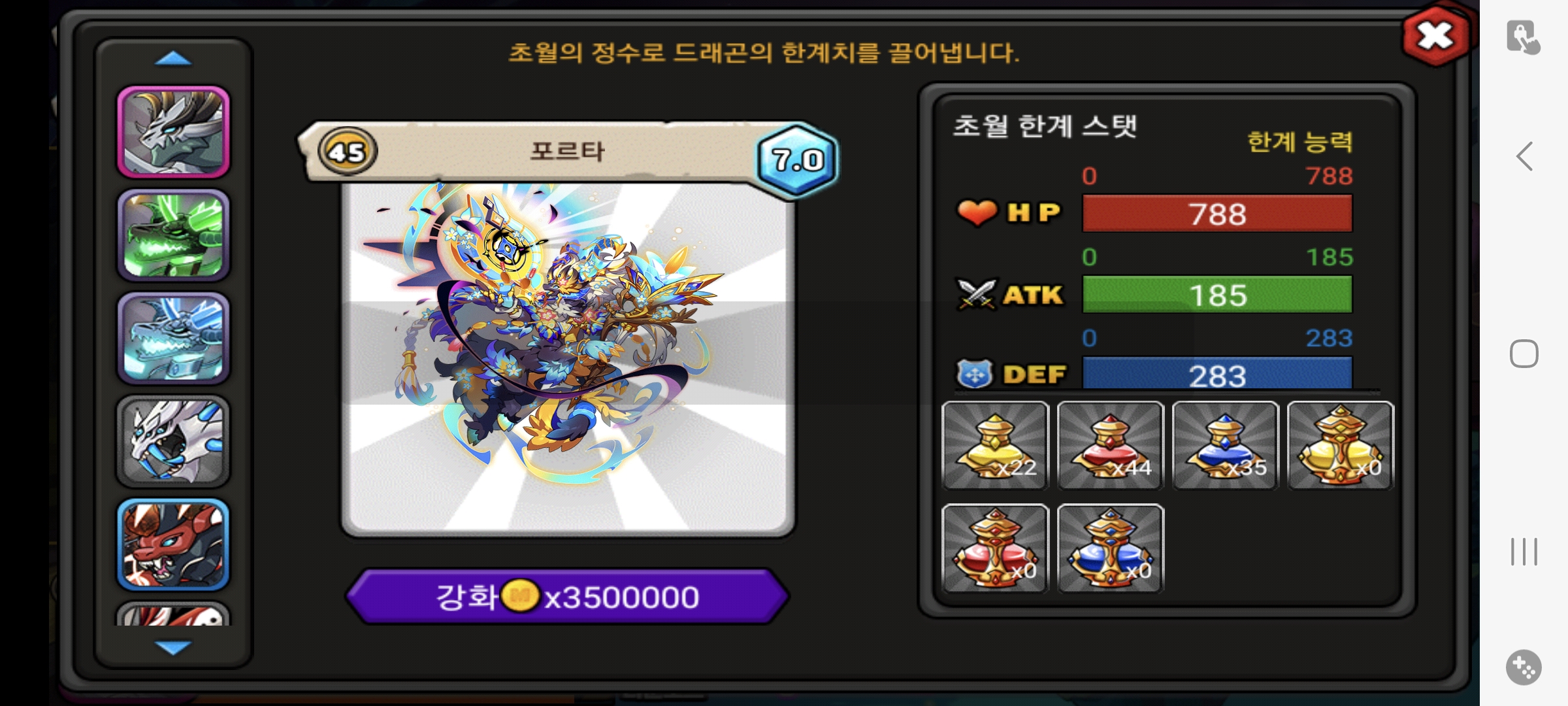The image size is (1568, 706).
Task: Tap the blue 7.0 hexagon grade badge
Action: [x=797, y=160]
